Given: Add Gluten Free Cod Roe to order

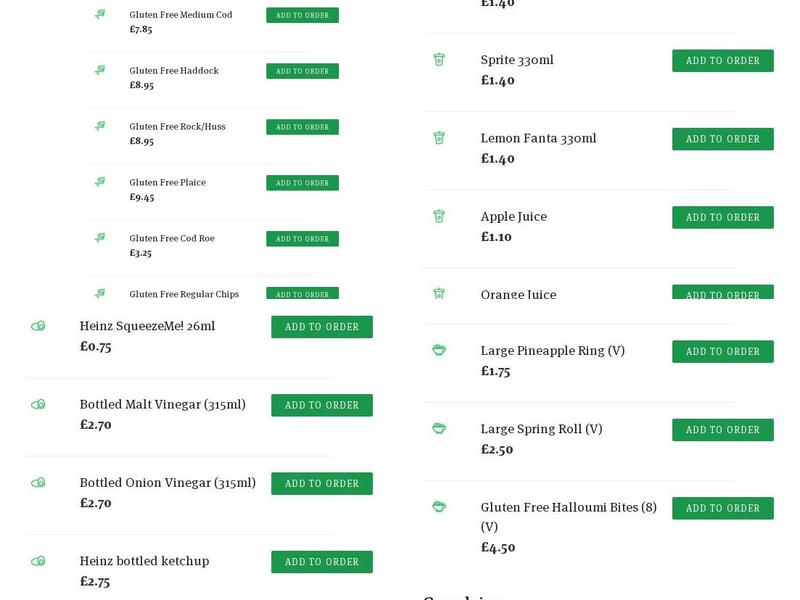Looking at the screenshot, I should pyautogui.click(x=302, y=239).
